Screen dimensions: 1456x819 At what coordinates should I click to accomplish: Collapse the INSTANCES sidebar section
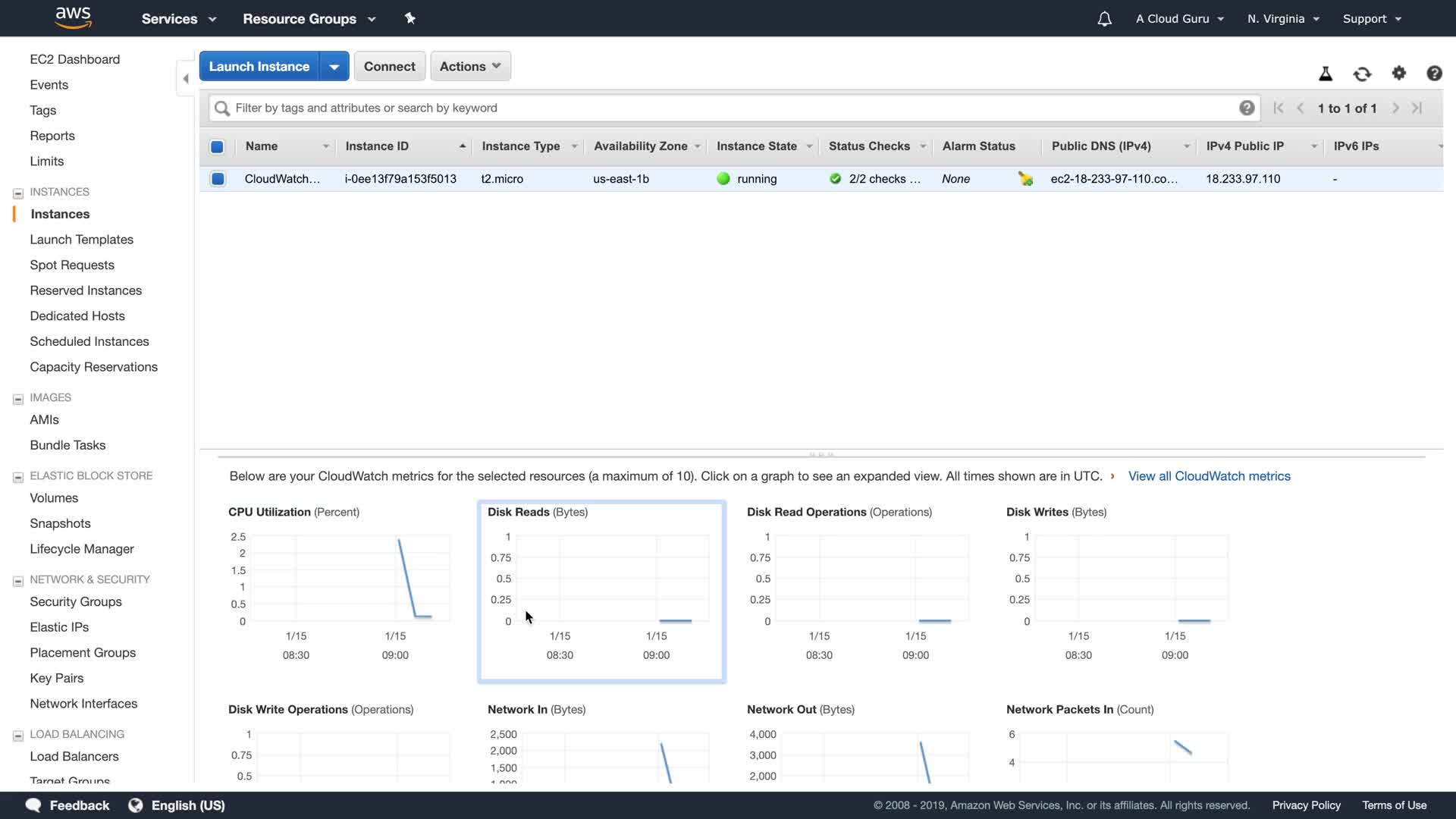(18, 193)
